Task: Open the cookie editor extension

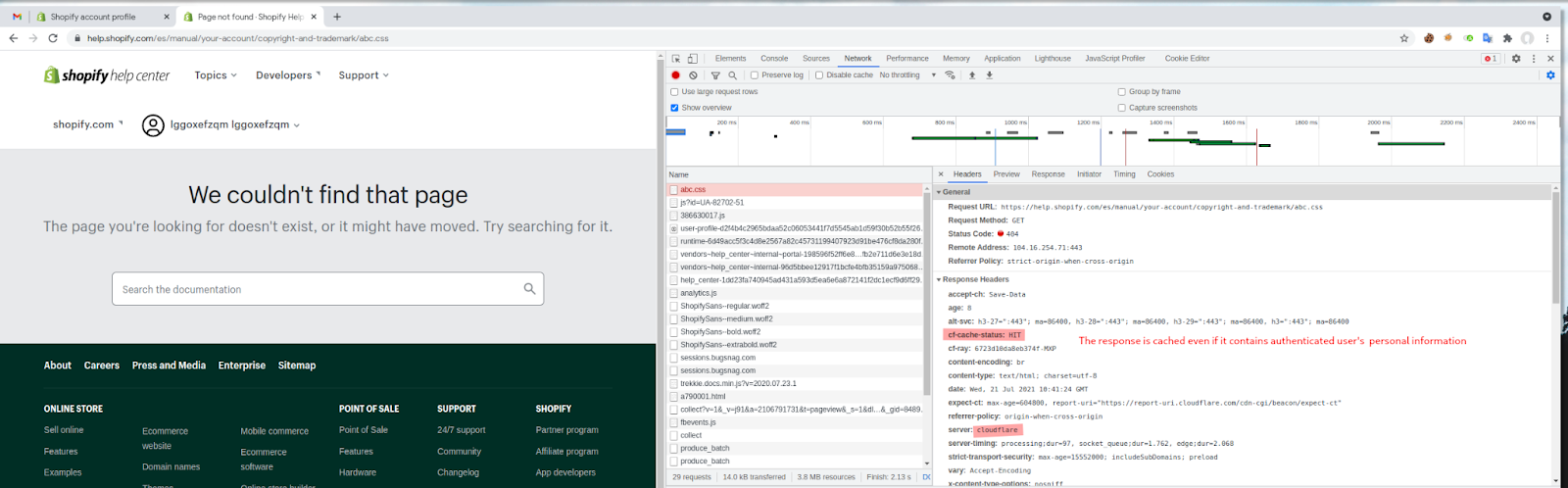Action: [x=1429, y=38]
